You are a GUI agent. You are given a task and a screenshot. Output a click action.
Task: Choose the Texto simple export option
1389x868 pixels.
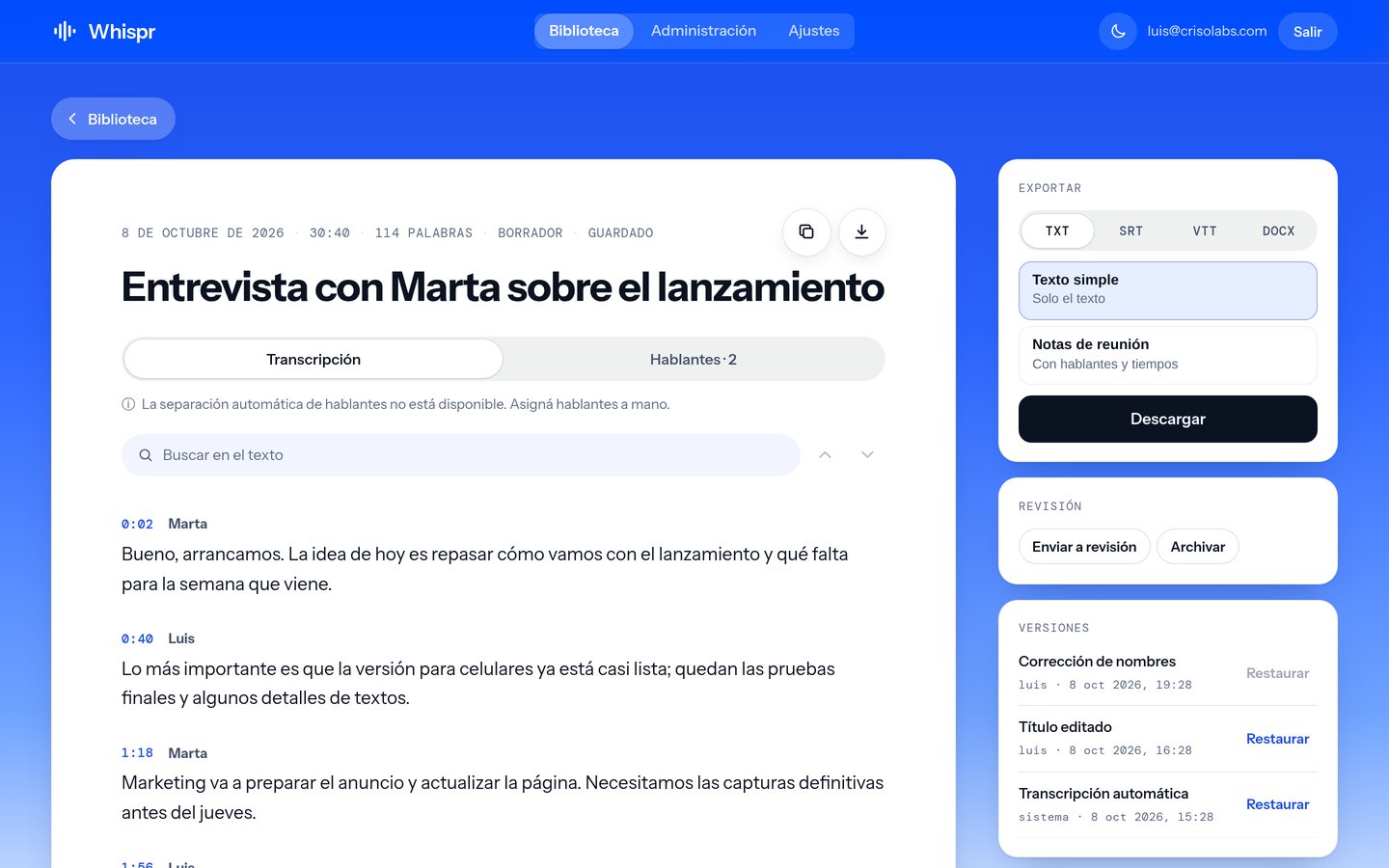[x=1168, y=290]
